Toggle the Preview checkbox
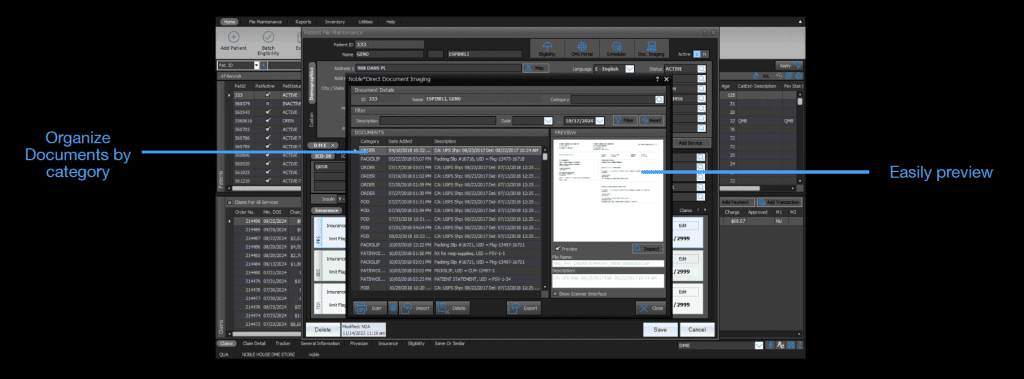The image size is (1024, 379). click(x=557, y=249)
